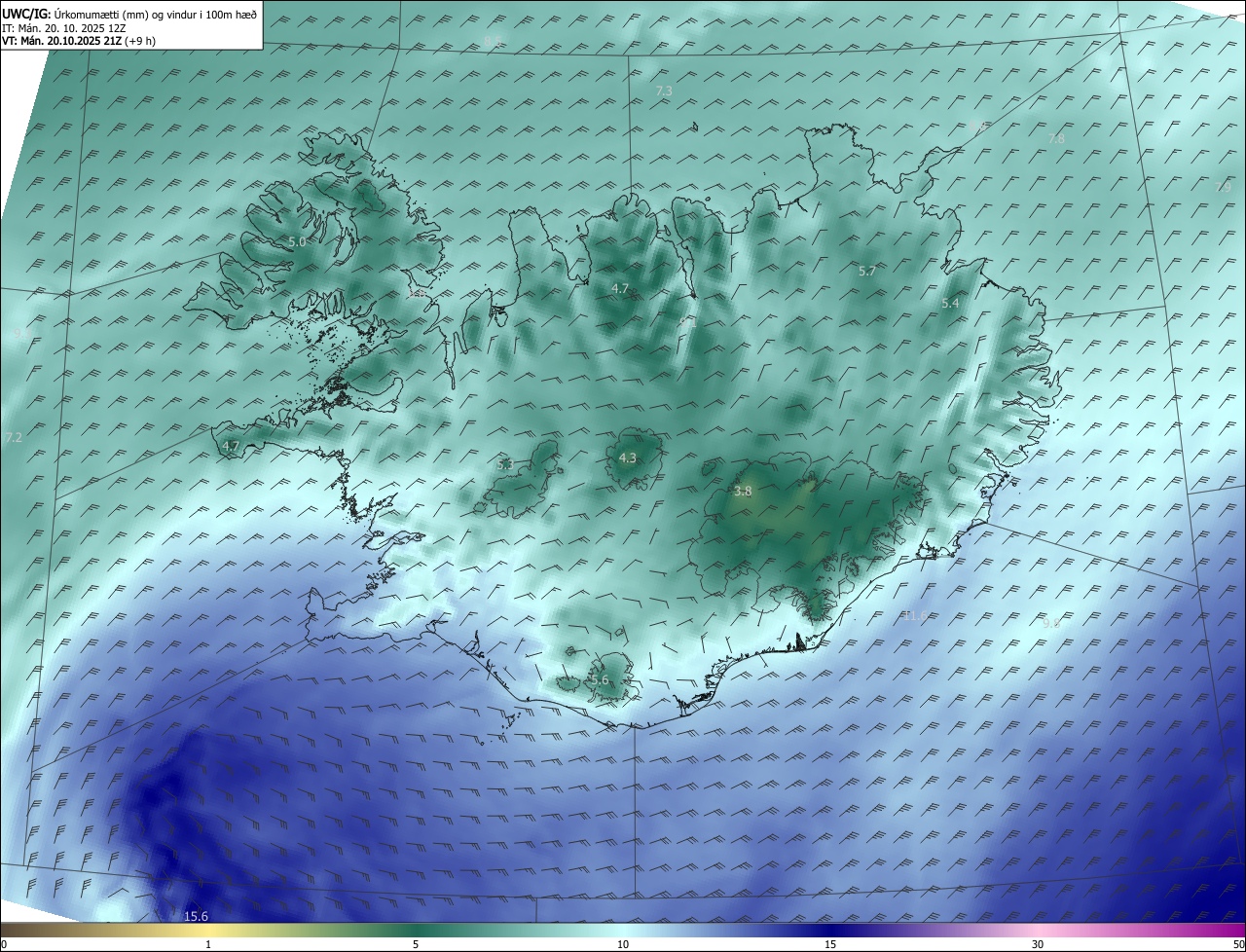
Task: Click the 30 tick label on the colour scale
Action: pyautogui.click(x=1038, y=944)
